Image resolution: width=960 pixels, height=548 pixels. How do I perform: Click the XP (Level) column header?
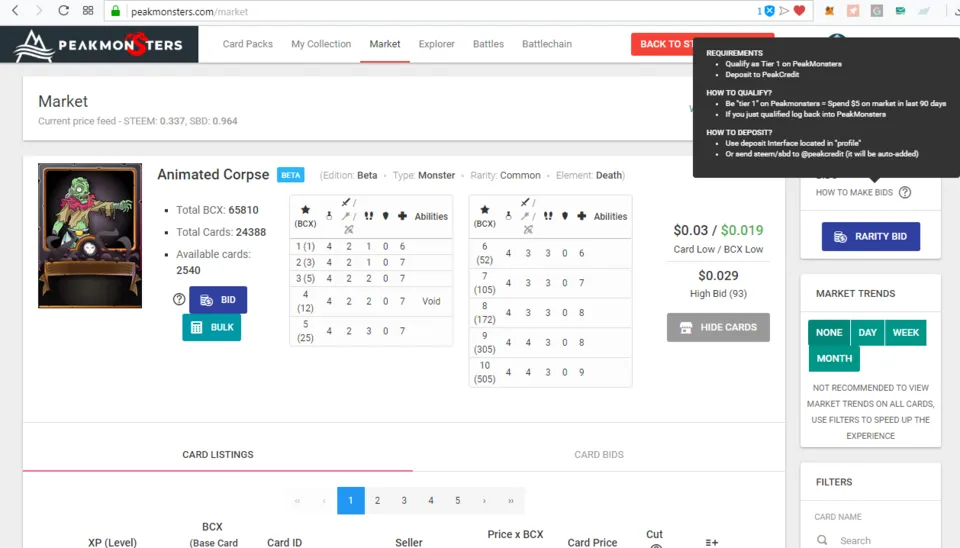pyautogui.click(x=112, y=542)
